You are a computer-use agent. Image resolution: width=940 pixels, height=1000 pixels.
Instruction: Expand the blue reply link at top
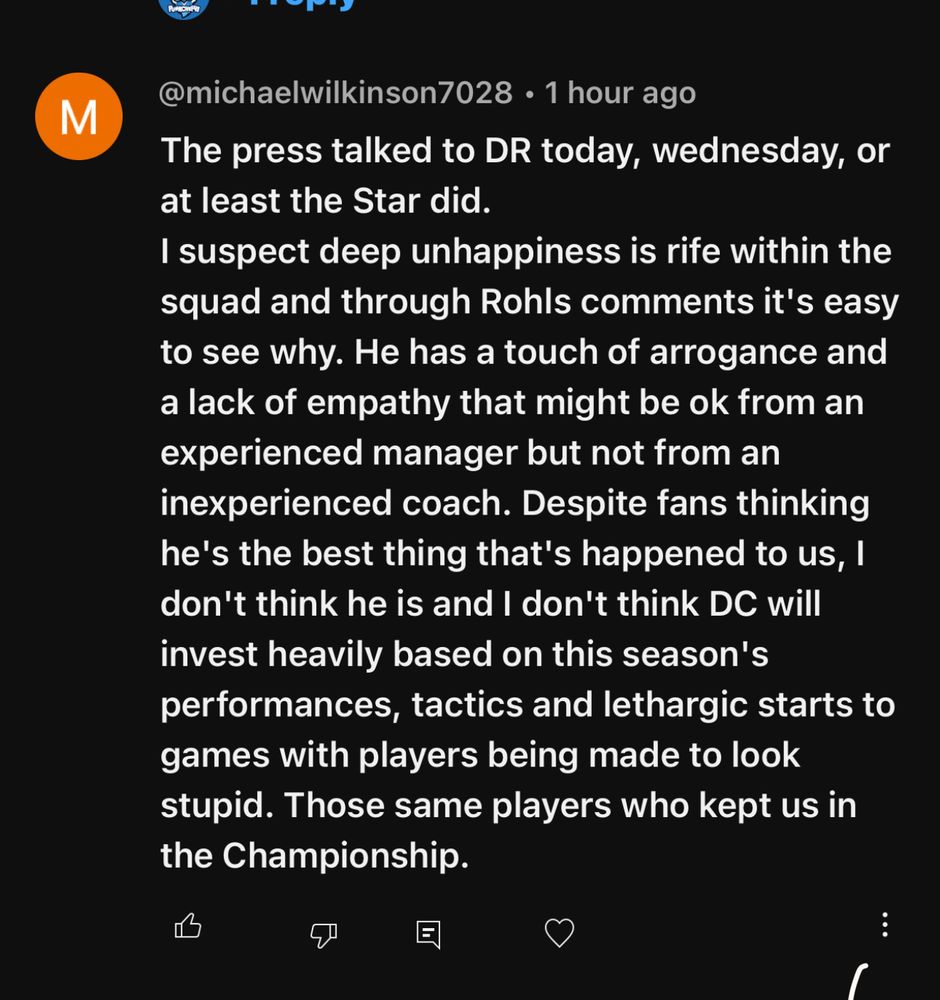point(302,5)
